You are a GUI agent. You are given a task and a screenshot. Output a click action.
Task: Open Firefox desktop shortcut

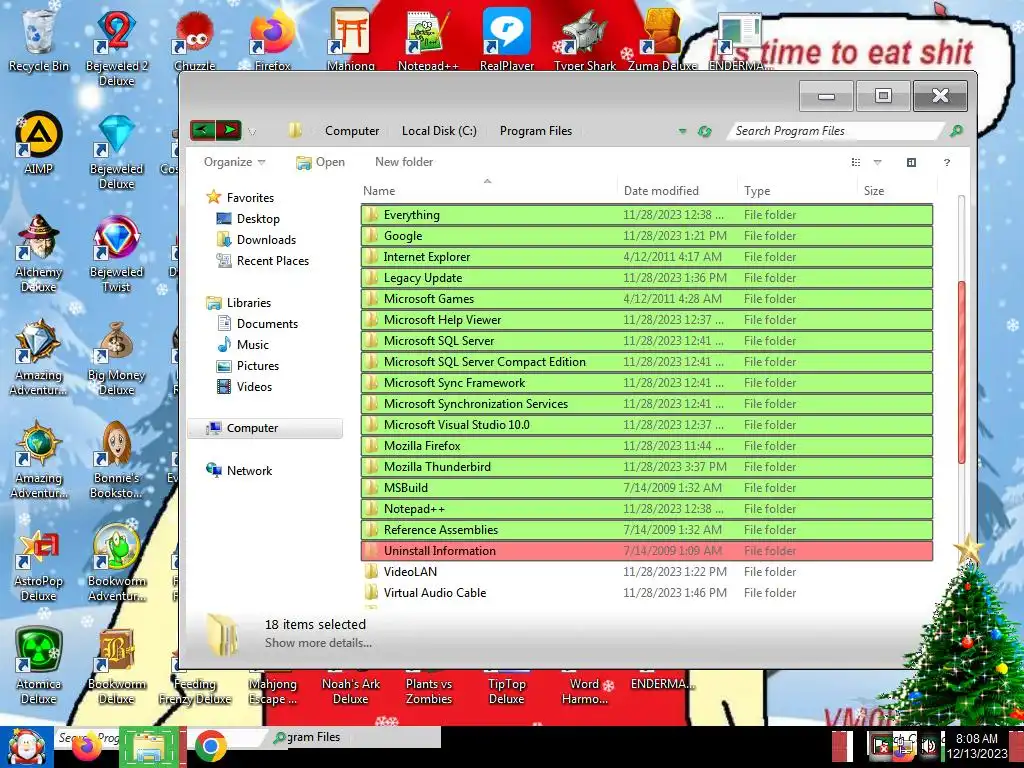273,39
